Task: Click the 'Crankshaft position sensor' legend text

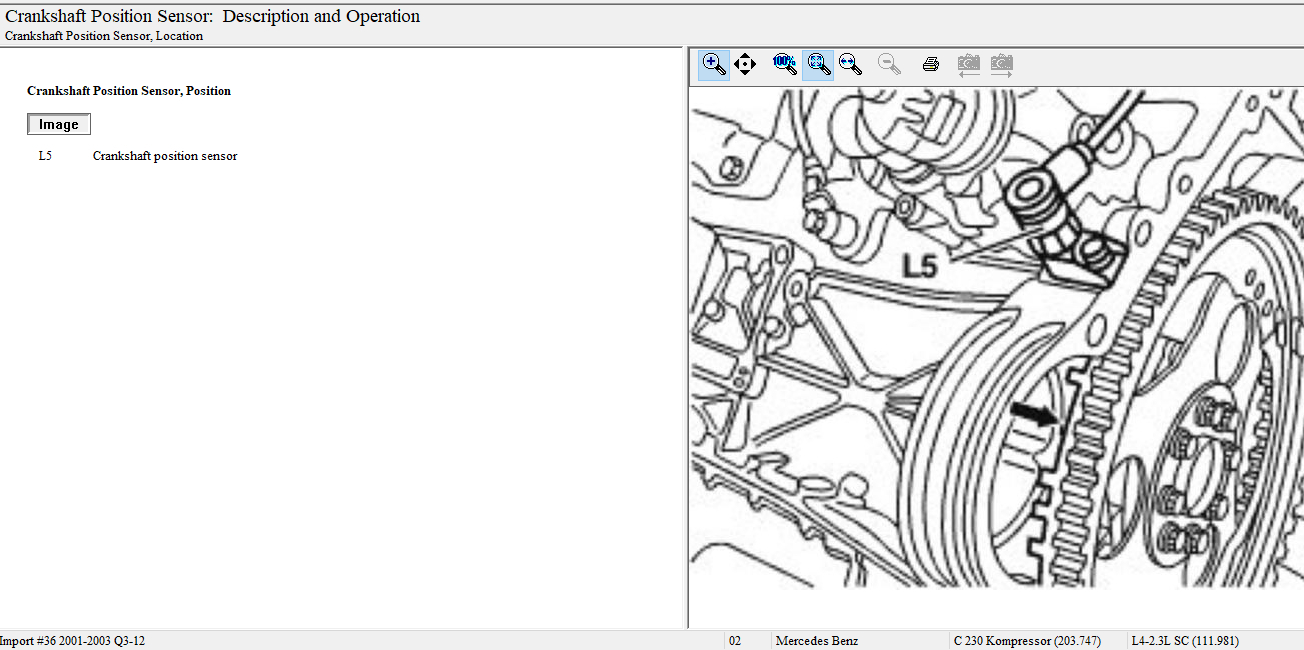Action: [x=165, y=156]
